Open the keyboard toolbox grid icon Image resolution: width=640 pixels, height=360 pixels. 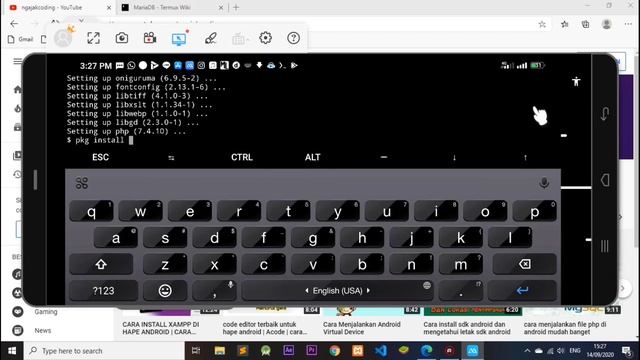(82, 183)
